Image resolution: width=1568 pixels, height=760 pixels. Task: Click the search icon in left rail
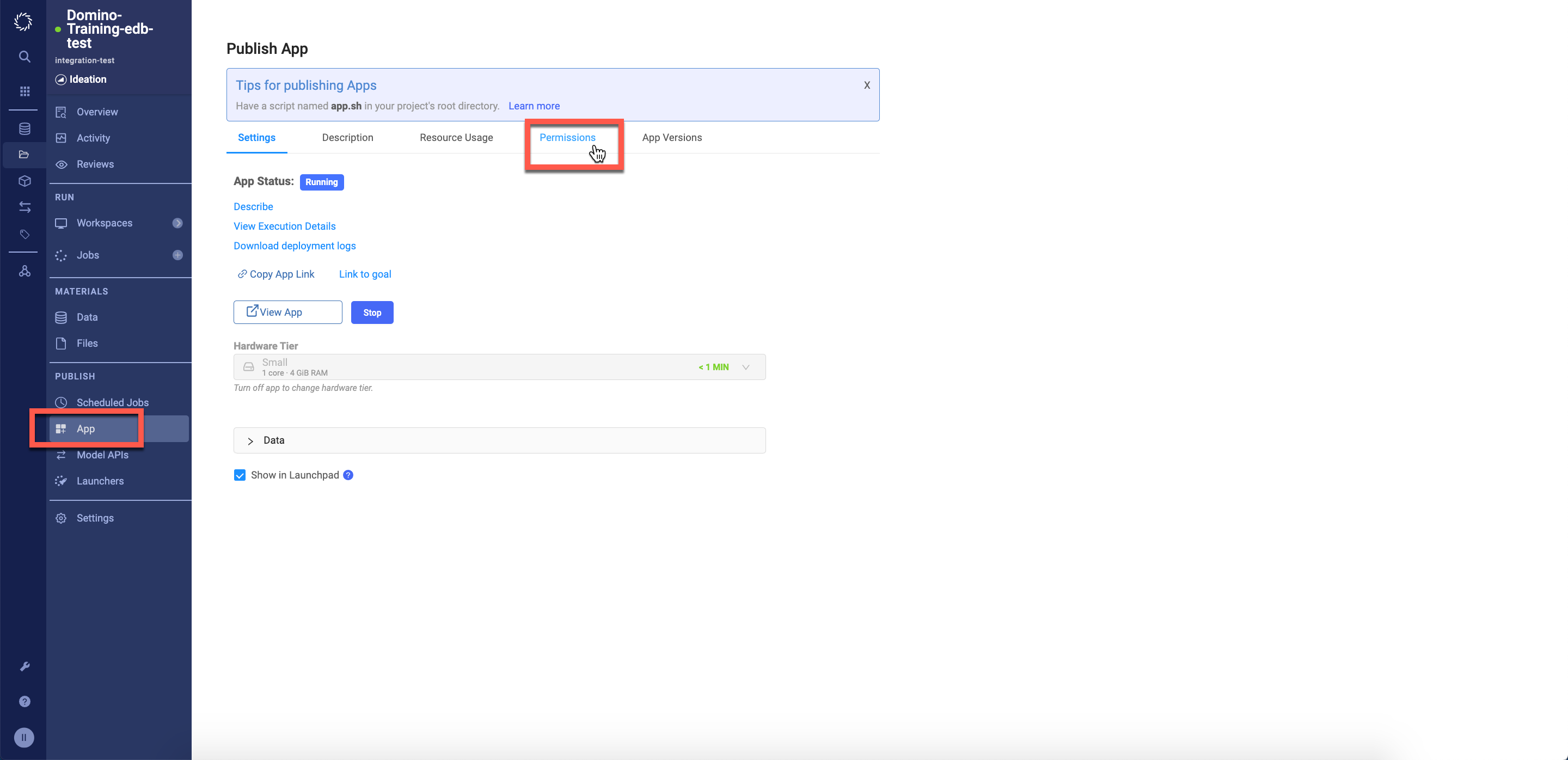coord(24,57)
